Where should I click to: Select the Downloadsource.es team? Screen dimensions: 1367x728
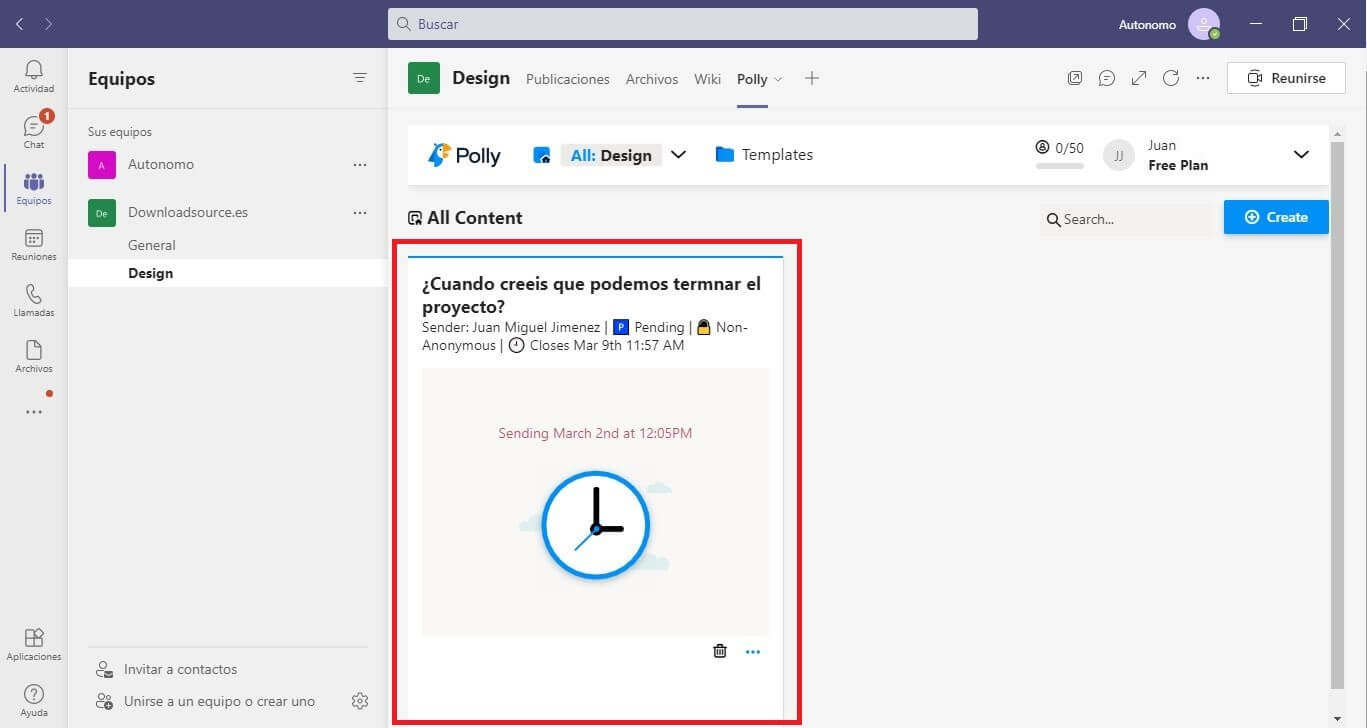pos(227,213)
